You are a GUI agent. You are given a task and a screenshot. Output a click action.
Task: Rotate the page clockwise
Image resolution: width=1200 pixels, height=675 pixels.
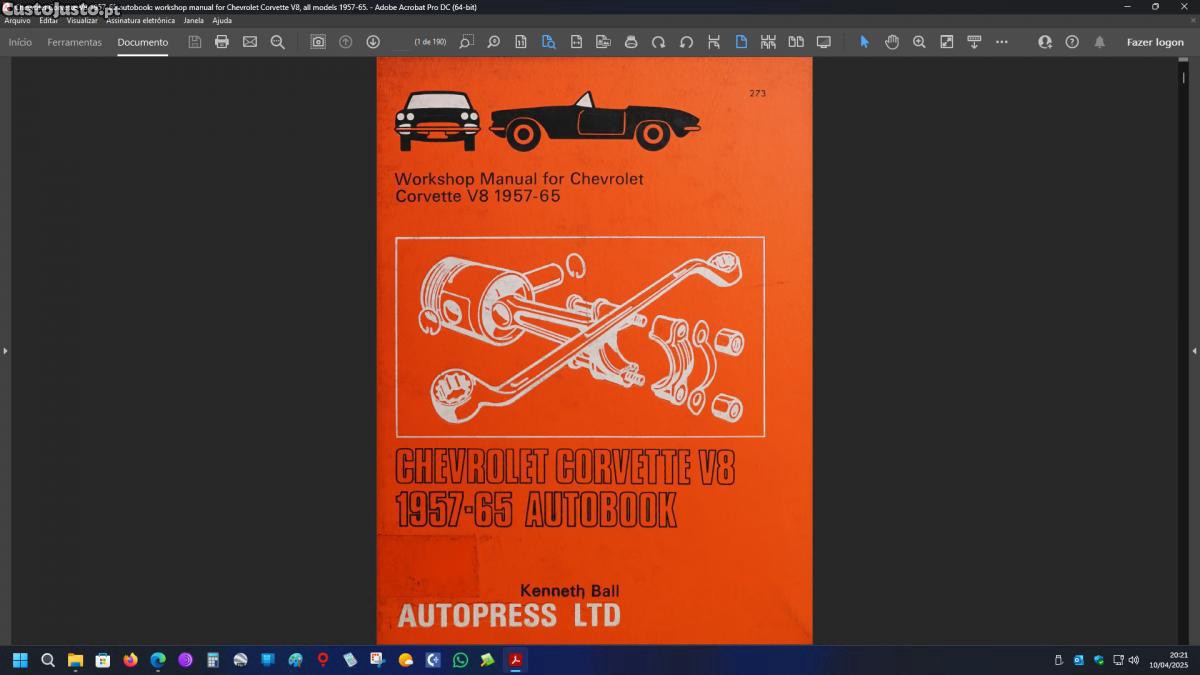click(658, 42)
